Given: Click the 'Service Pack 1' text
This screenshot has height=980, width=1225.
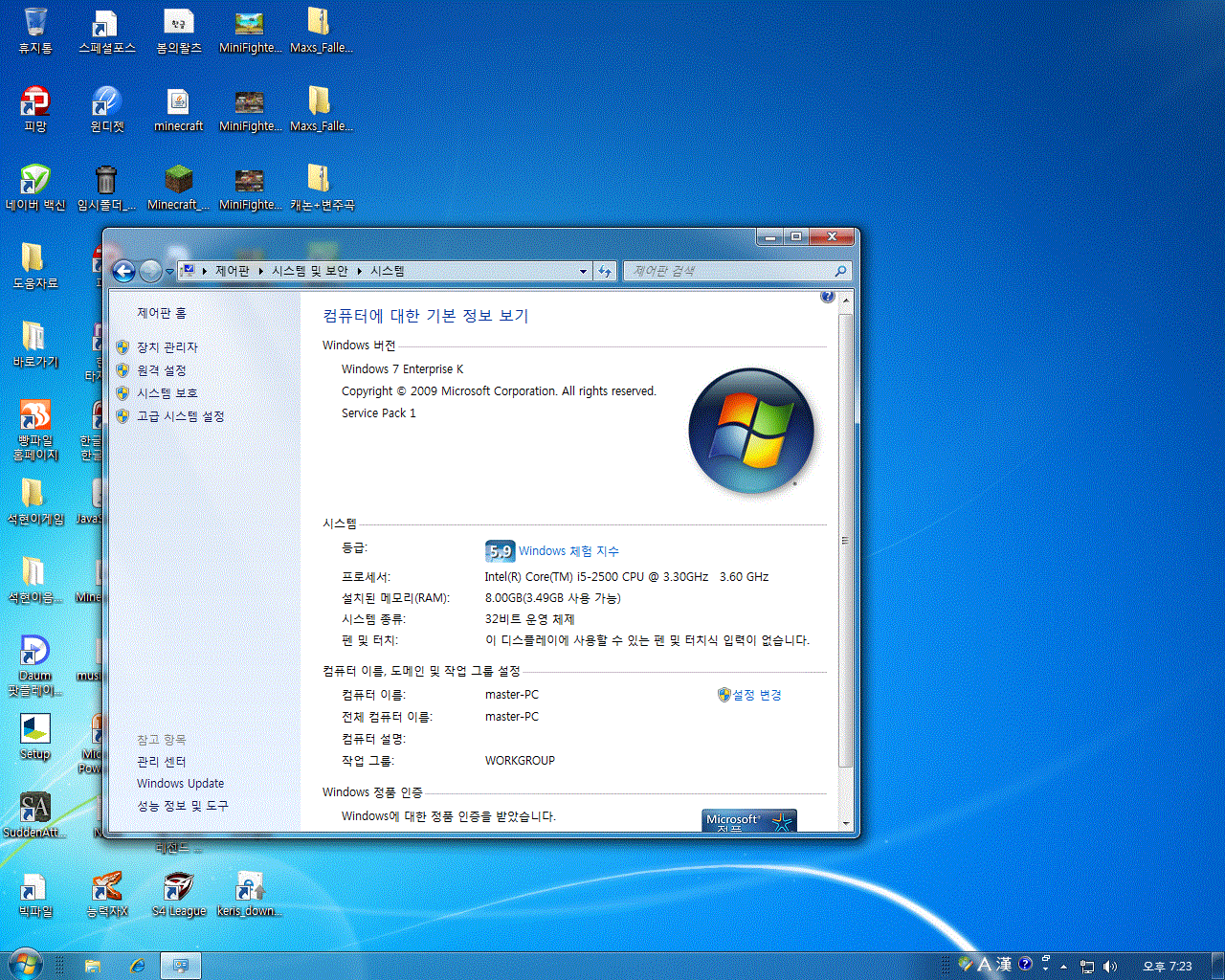Looking at the screenshot, I should pos(379,413).
